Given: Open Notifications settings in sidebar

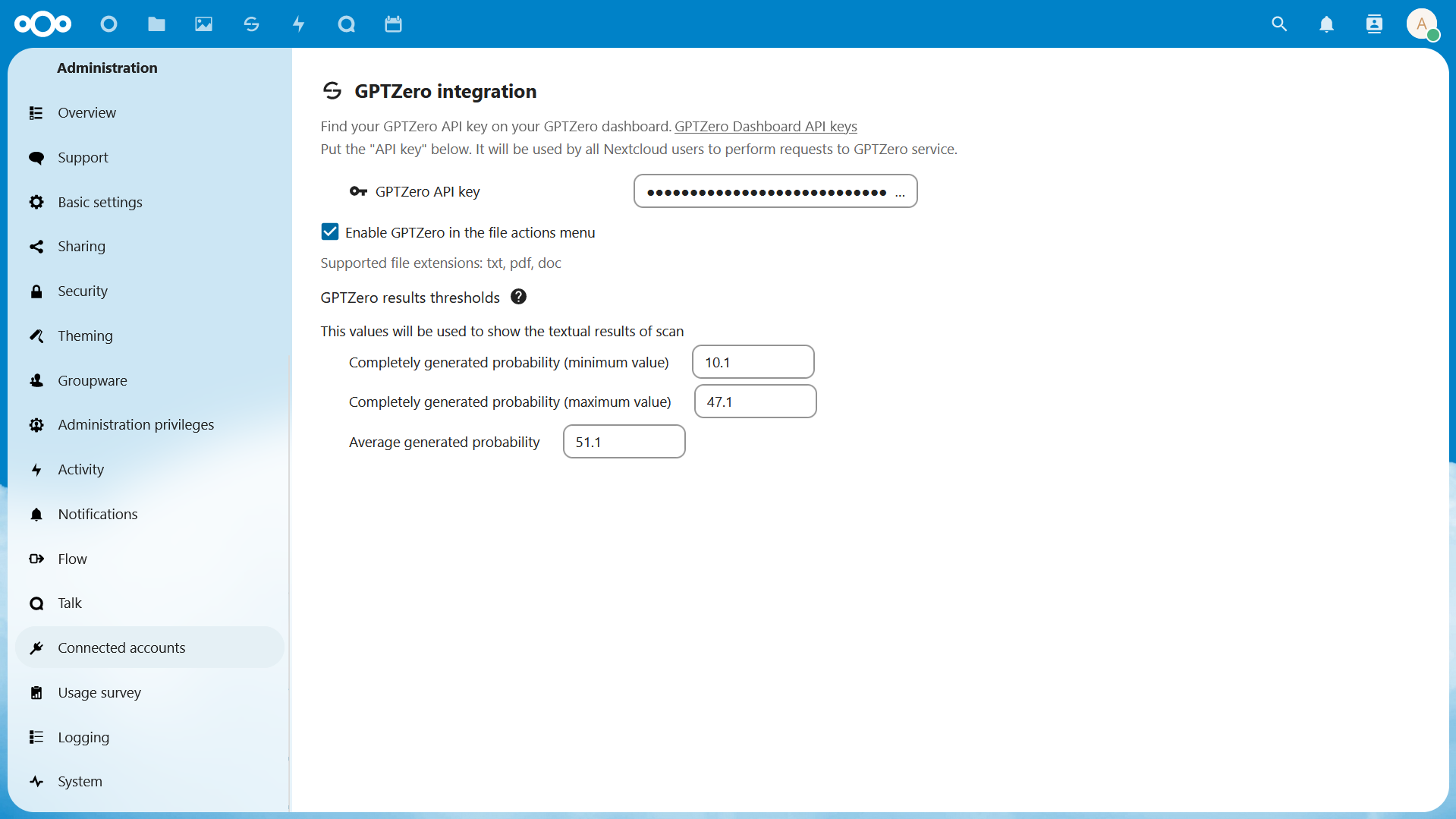Looking at the screenshot, I should (x=149, y=514).
